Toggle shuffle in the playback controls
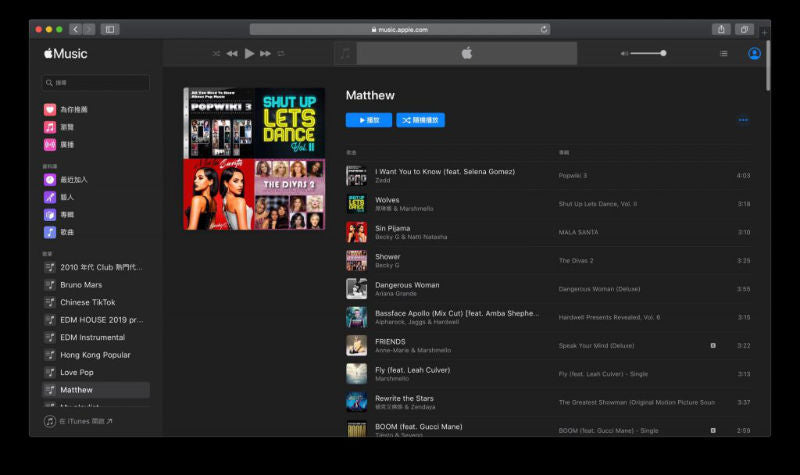This screenshot has width=800, height=475. 216,53
